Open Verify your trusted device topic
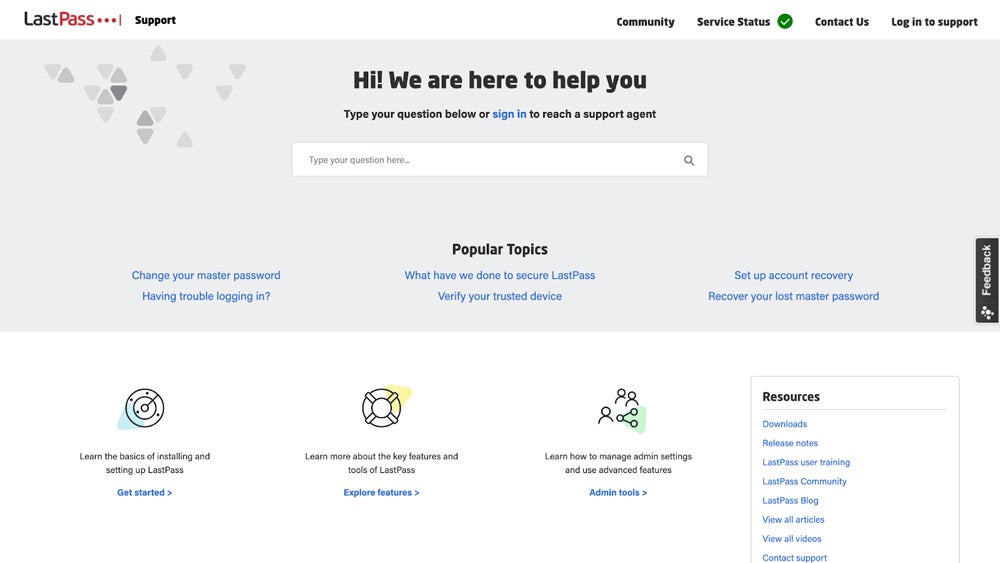Image resolution: width=1000 pixels, height=563 pixels. tap(500, 296)
